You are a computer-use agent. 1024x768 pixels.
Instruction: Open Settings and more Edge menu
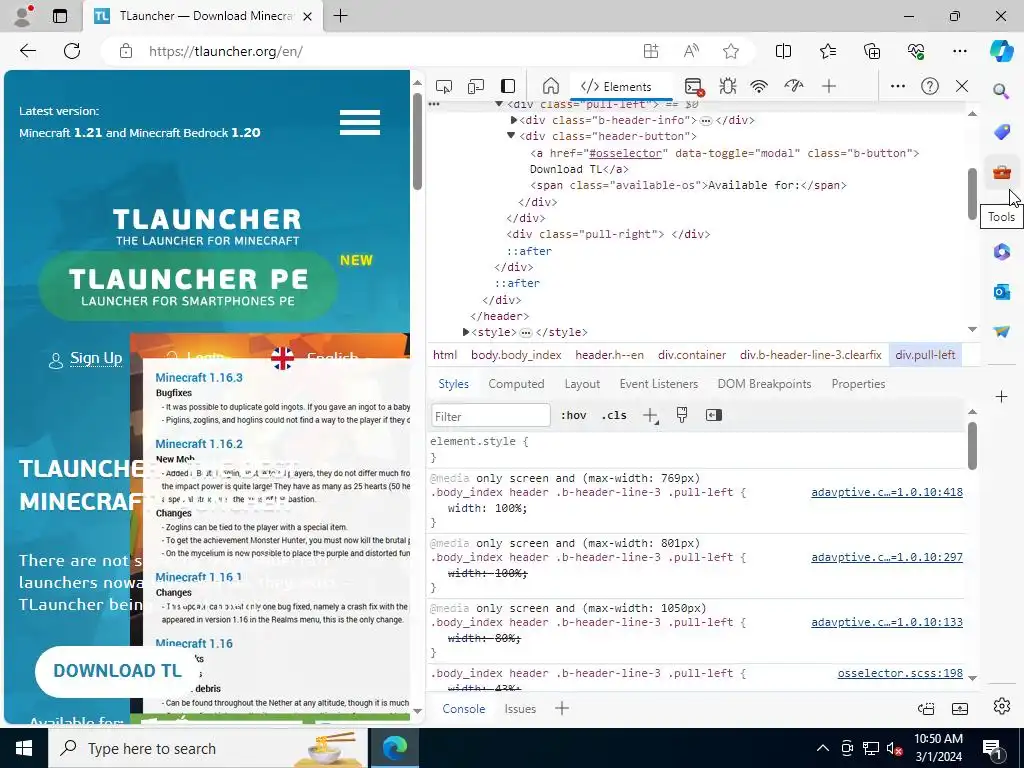(x=959, y=51)
